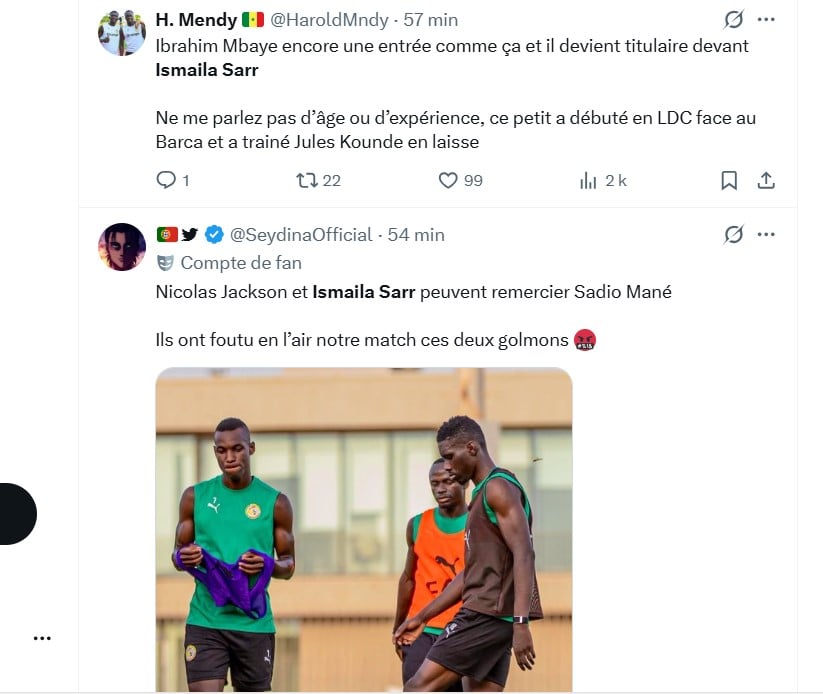This screenshot has height=694, width=823.
Task: Like H. Mendy's tweet
Action: 449,180
